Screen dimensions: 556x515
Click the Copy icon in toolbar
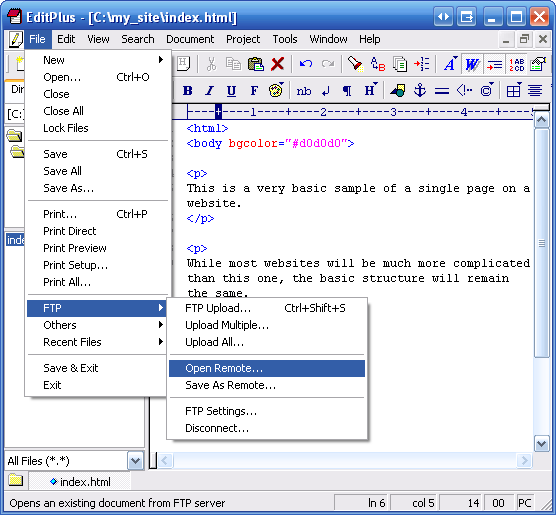tap(233, 64)
